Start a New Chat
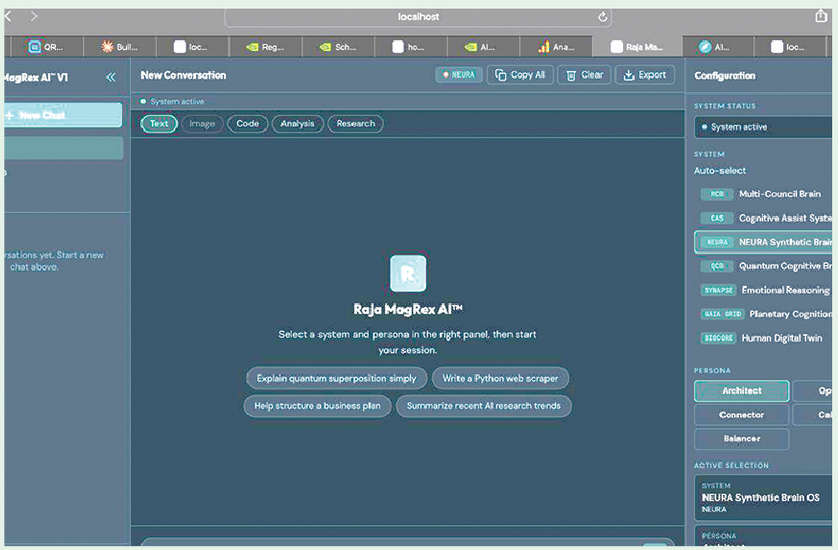838x550 pixels. pyautogui.click(x=62, y=115)
